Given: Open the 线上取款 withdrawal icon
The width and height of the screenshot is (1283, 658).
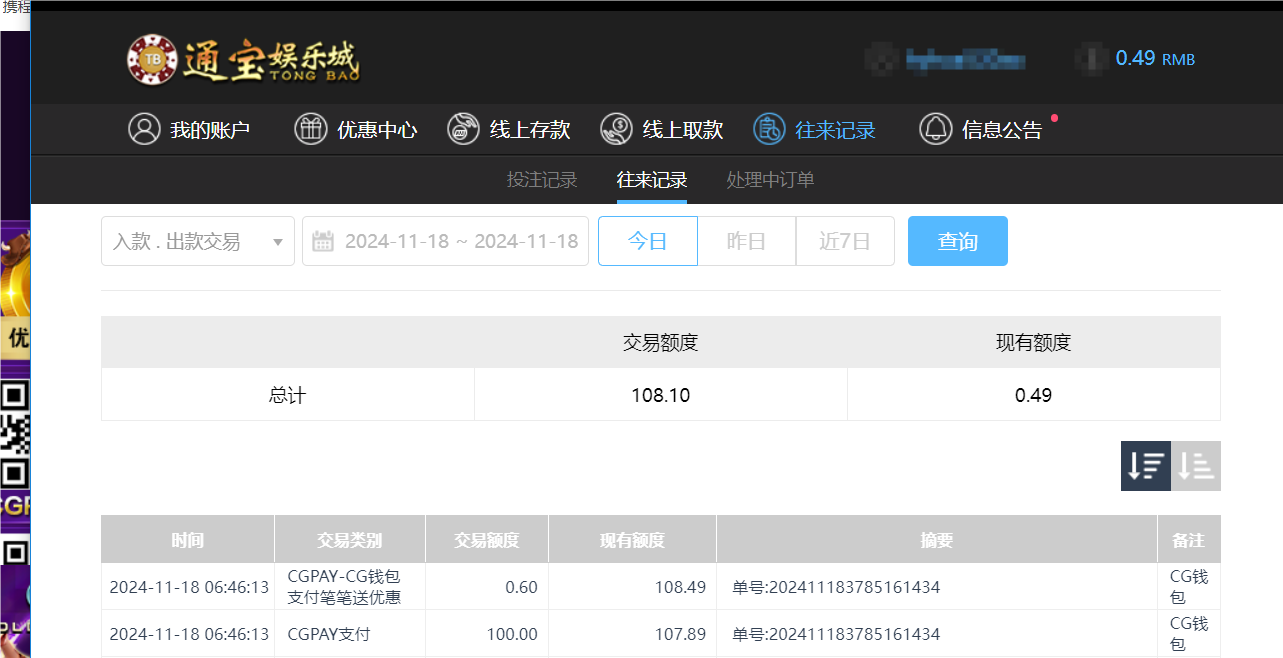Looking at the screenshot, I should pyautogui.click(x=617, y=129).
